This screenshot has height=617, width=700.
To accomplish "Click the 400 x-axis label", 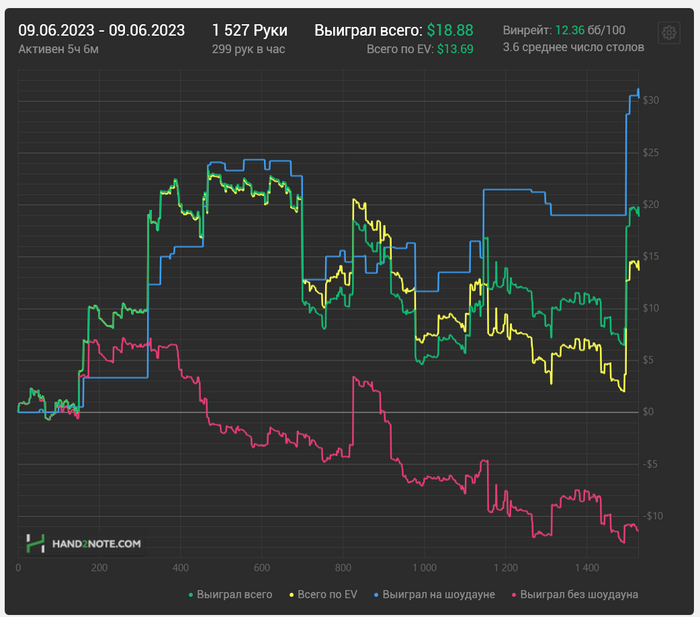I will (180, 568).
